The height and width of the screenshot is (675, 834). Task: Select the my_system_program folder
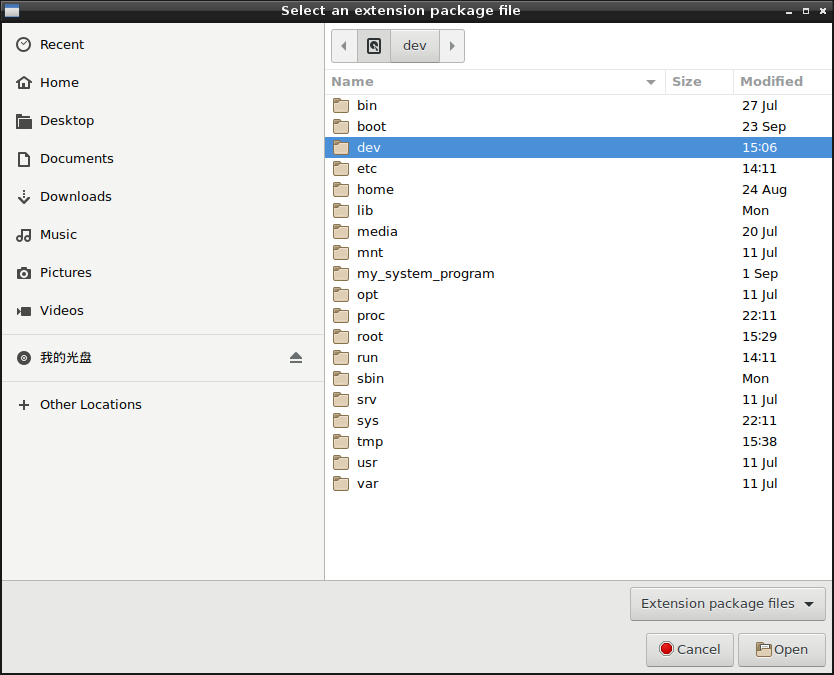coord(578,273)
